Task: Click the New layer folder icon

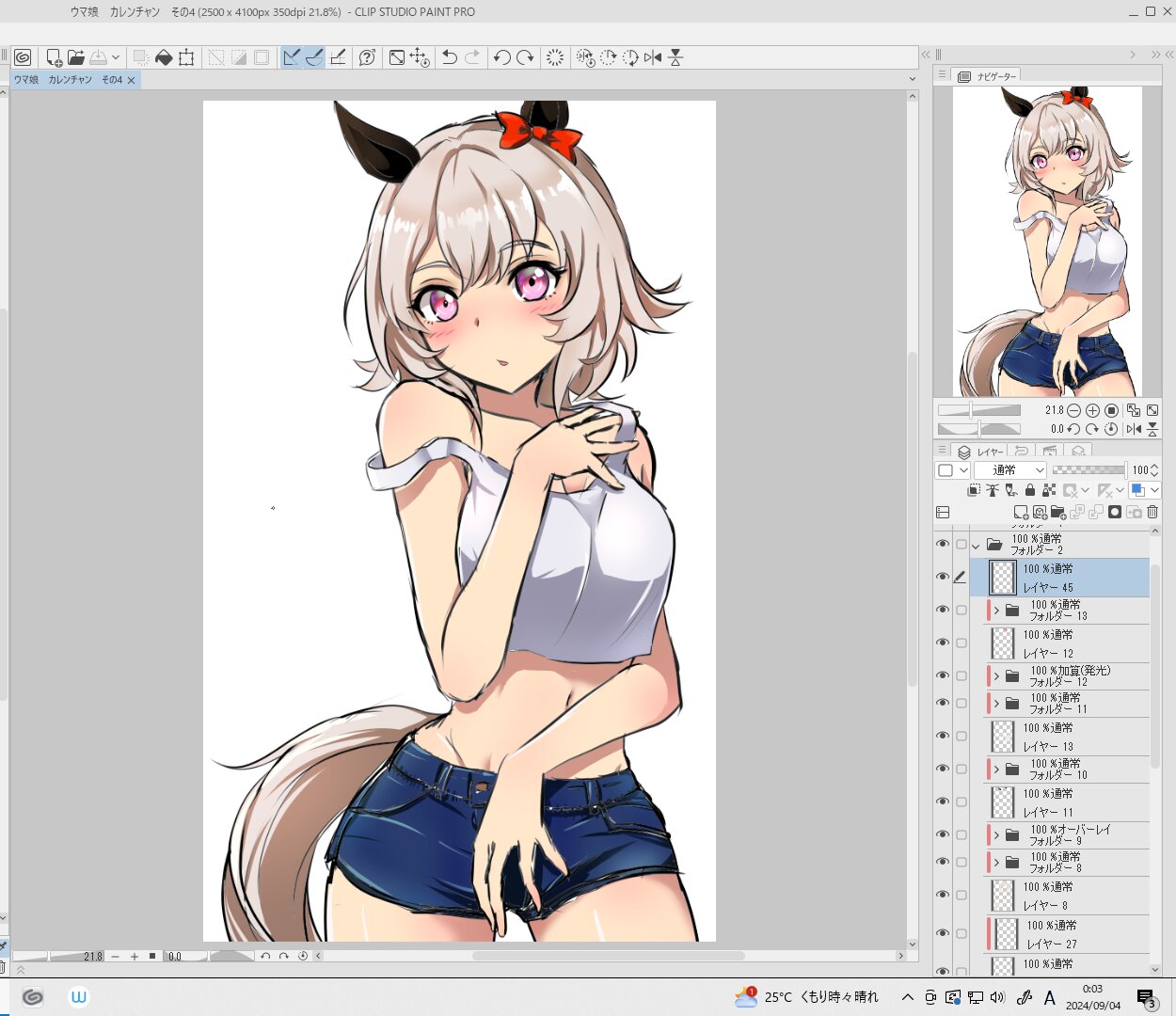Action: pyautogui.click(x=1058, y=512)
